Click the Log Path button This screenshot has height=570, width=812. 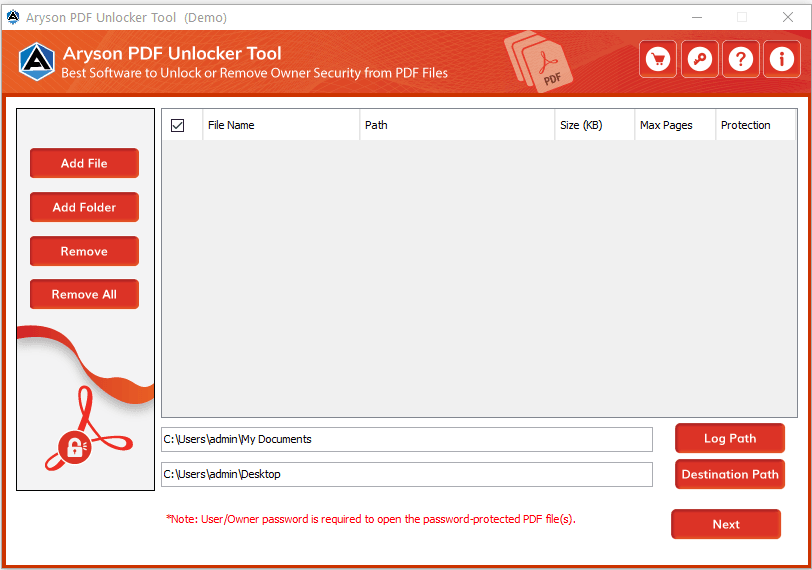coord(730,438)
